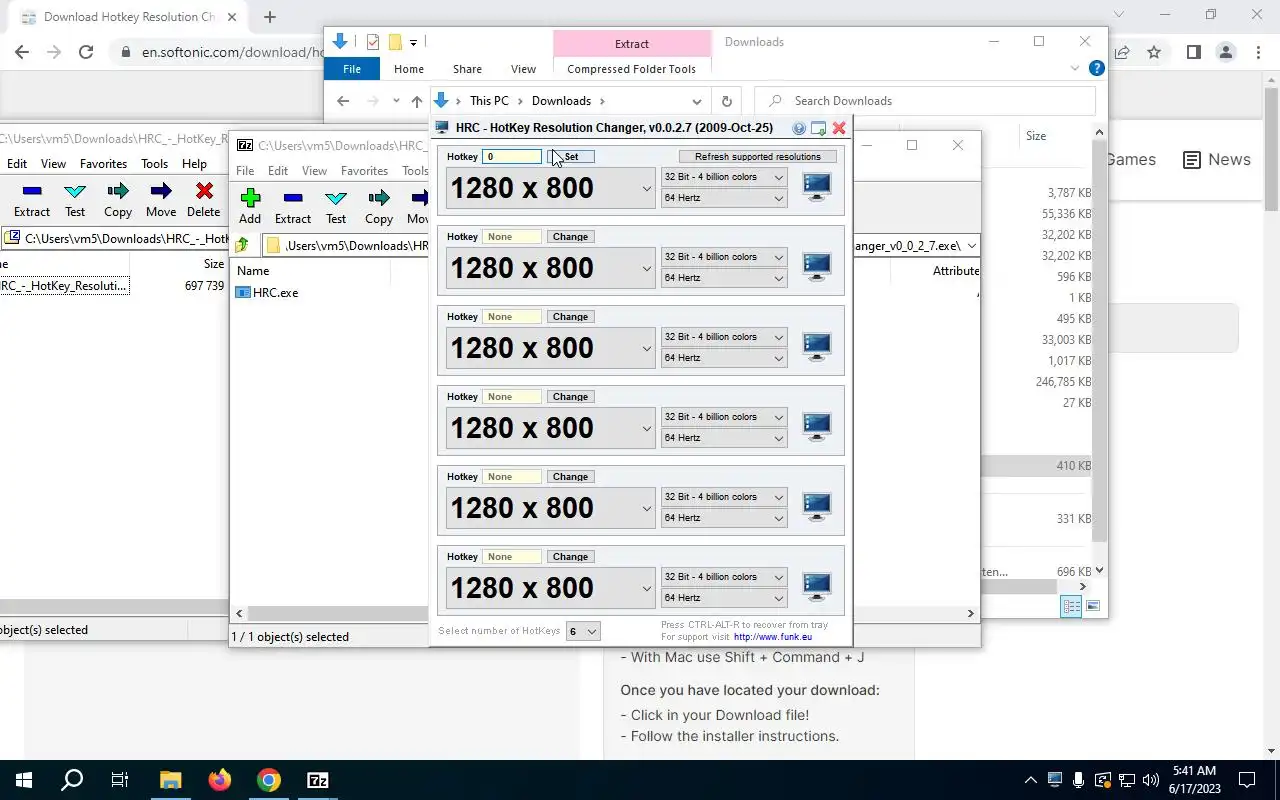Open Favorites menu in front 7-Zip

pos(364,171)
